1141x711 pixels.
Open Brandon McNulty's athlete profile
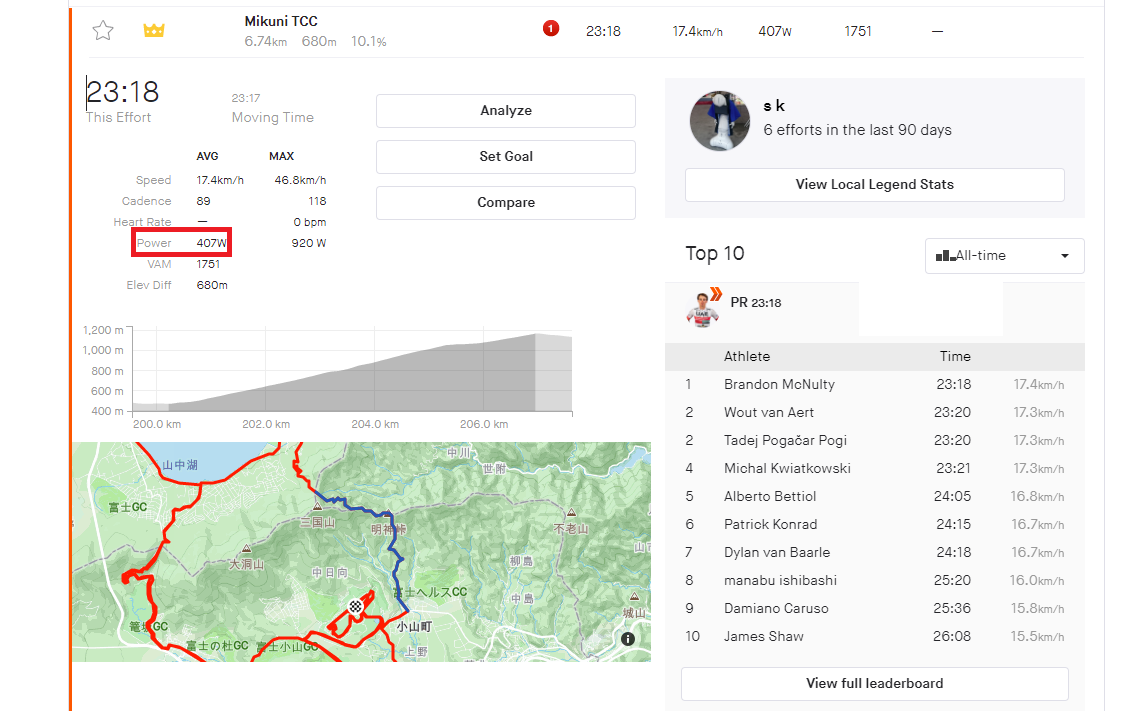pos(779,385)
